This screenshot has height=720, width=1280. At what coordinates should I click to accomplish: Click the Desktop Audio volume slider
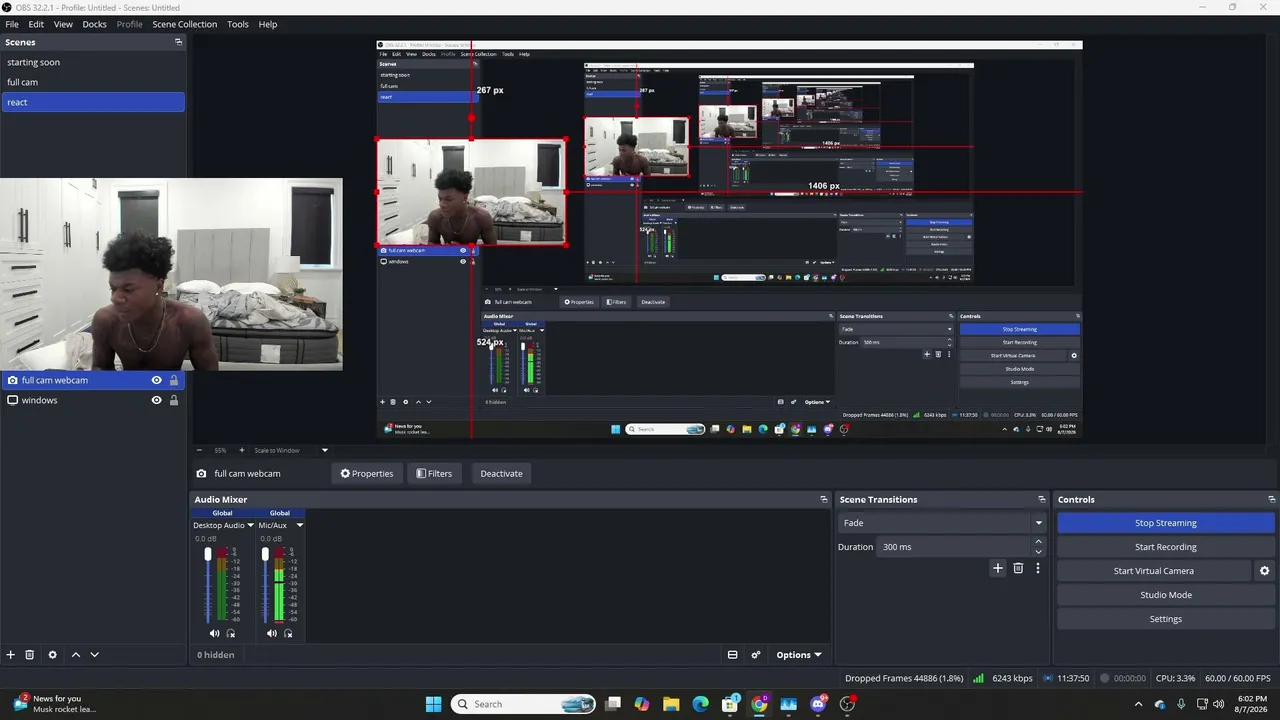coord(208,586)
